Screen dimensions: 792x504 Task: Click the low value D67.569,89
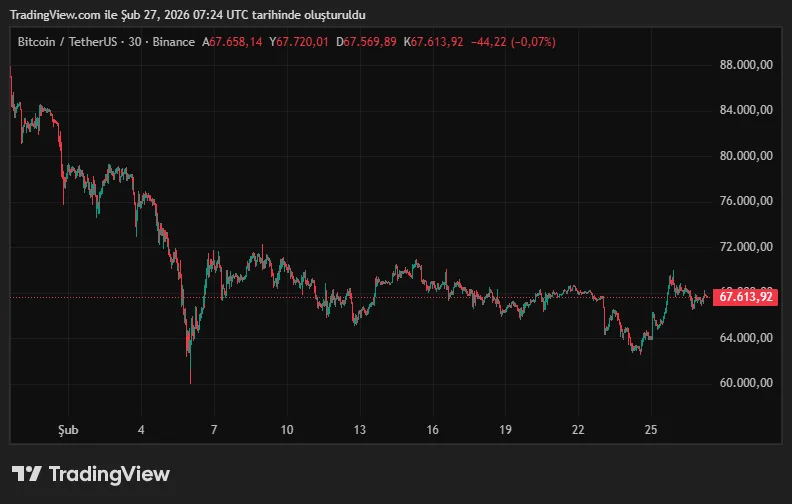[x=367, y=42]
